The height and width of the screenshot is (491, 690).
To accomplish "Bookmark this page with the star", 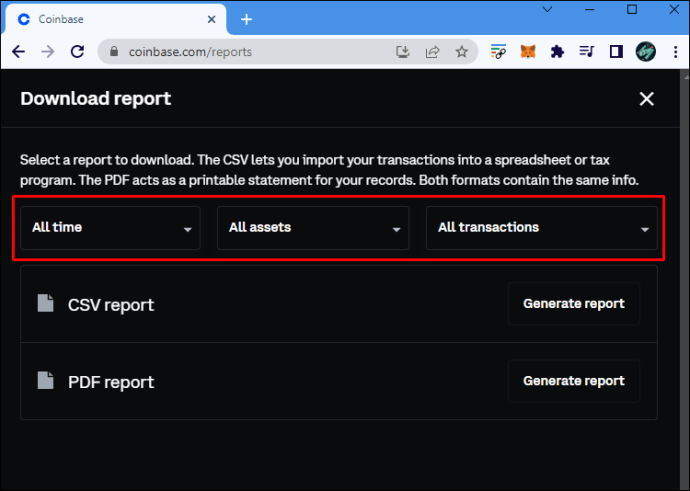I will point(461,52).
